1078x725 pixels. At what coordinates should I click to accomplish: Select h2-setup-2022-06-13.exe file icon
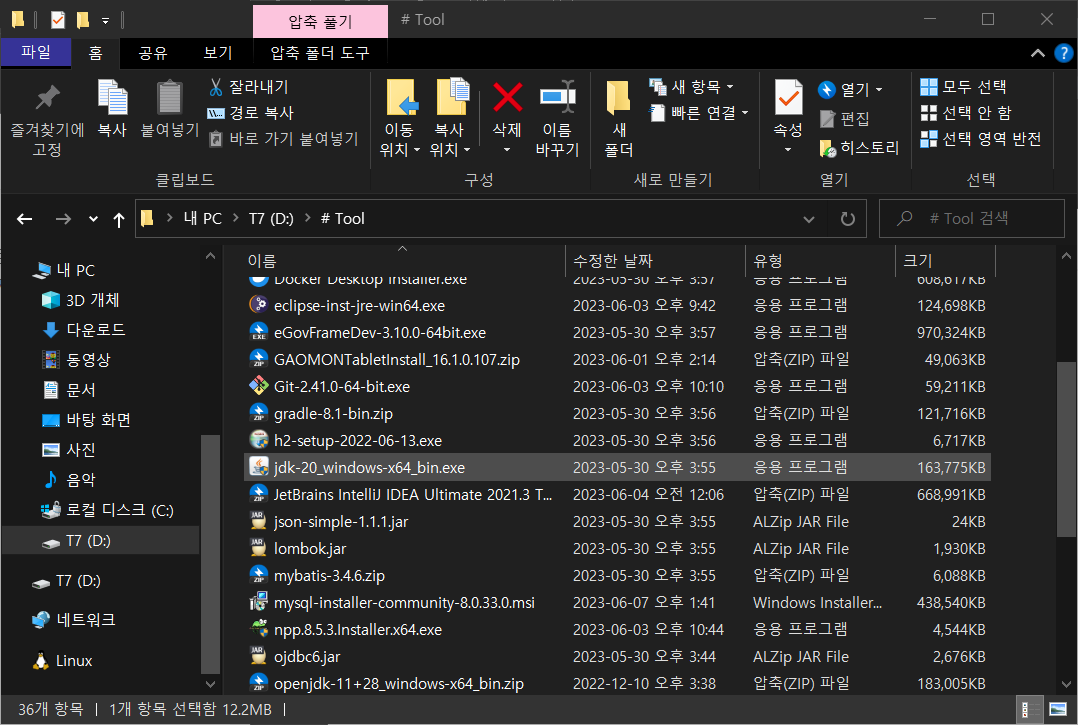pos(258,440)
